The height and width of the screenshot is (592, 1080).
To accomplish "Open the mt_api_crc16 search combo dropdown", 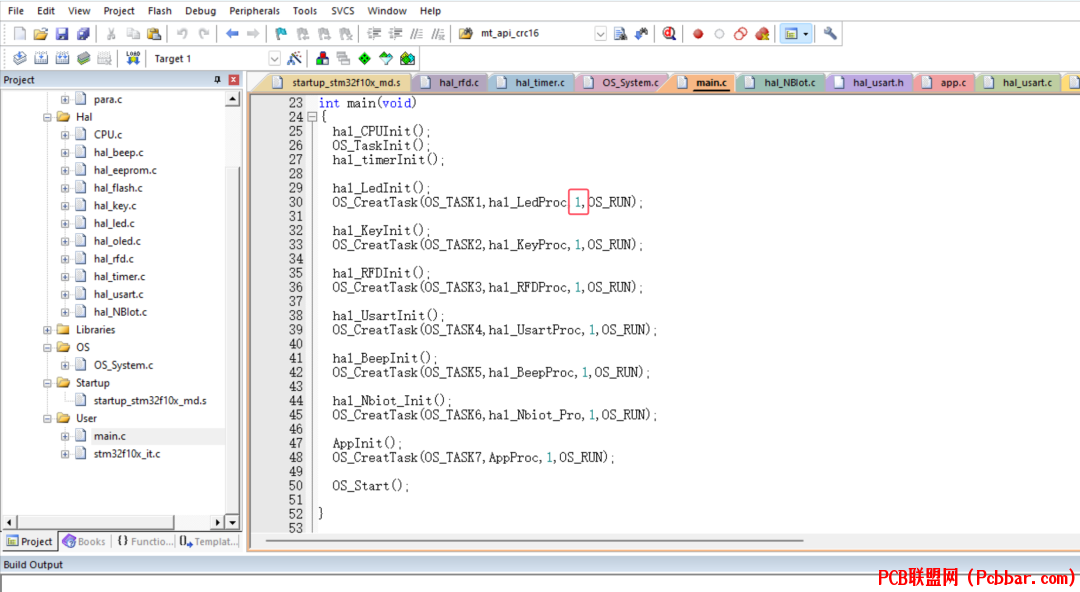I will click(601, 34).
